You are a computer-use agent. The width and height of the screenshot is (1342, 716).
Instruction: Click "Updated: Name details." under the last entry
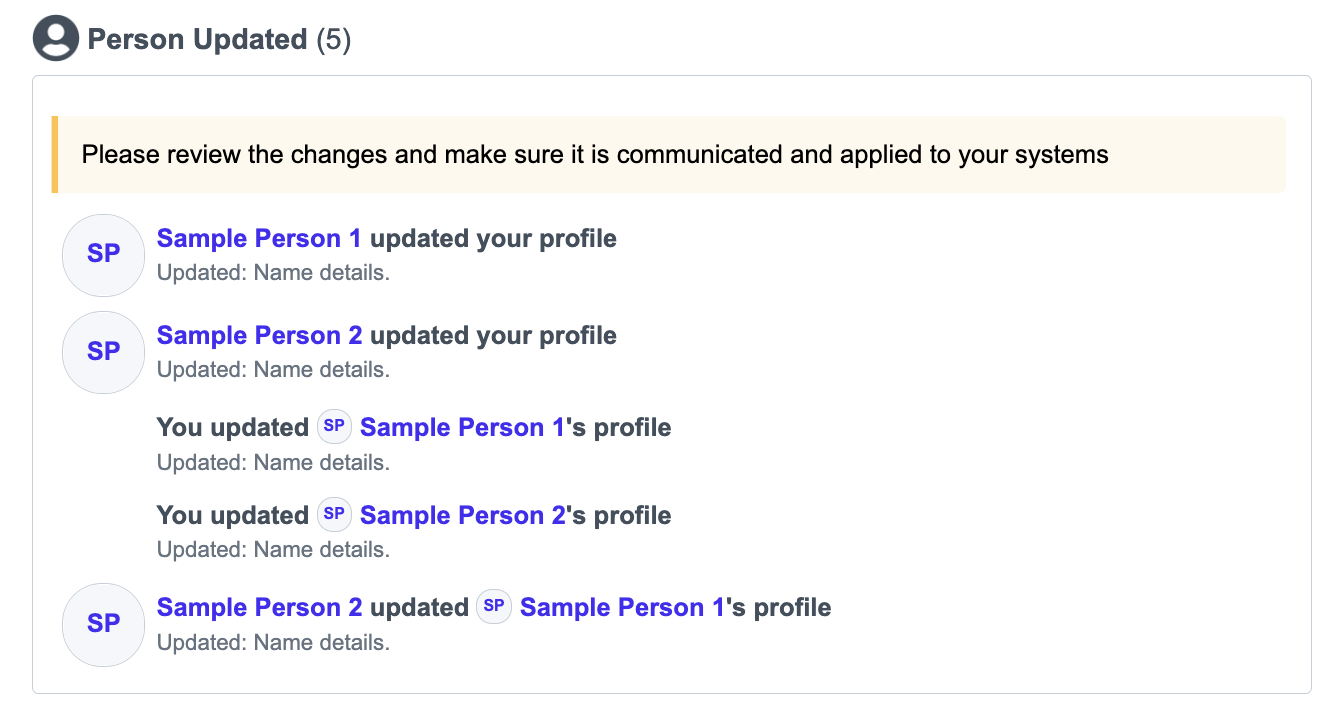pos(273,642)
